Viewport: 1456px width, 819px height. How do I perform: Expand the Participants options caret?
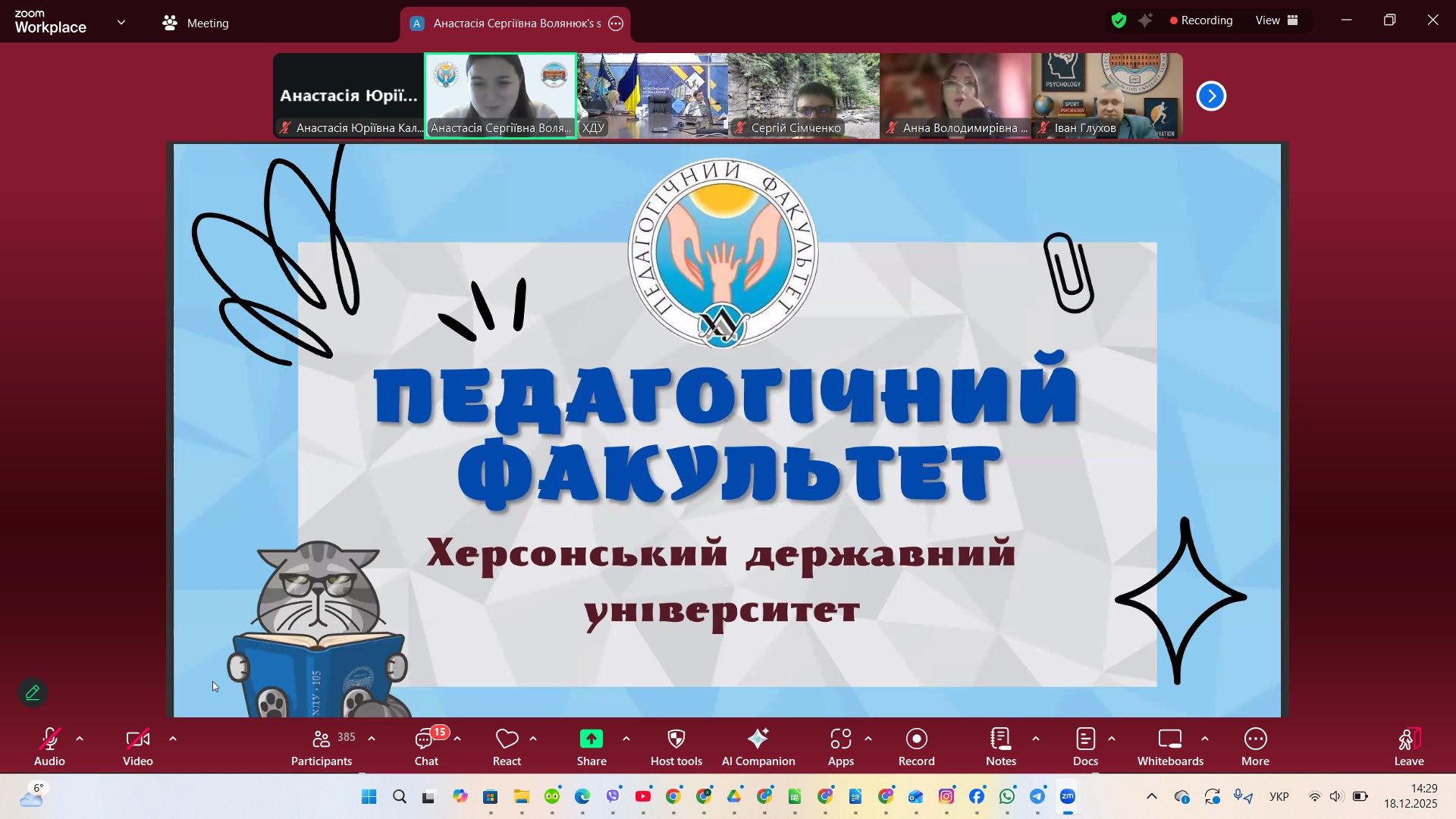[372, 739]
